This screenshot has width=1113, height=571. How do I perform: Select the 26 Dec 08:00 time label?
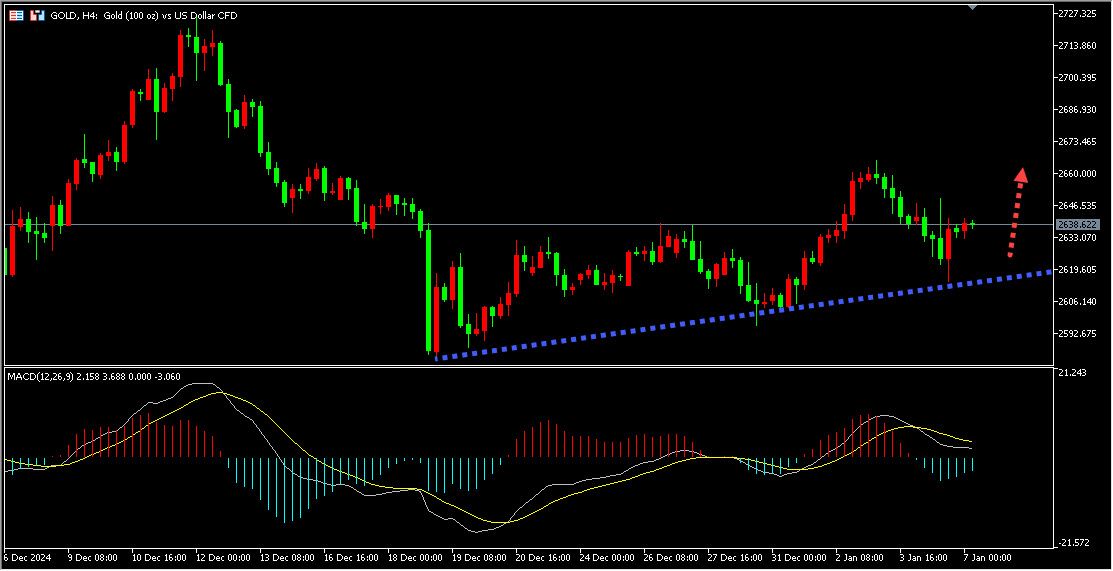point(669,557)
